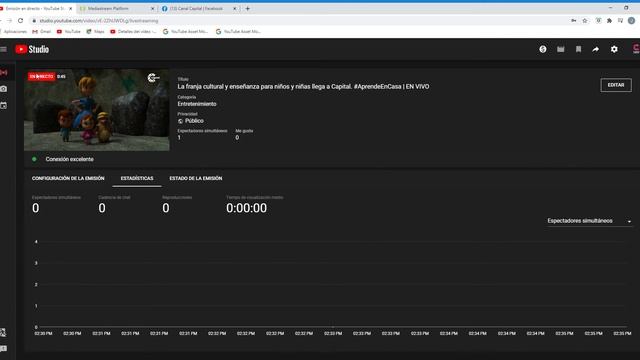
Task: Click the monetization dollar icon in header
Action: [x=542, y=49]
